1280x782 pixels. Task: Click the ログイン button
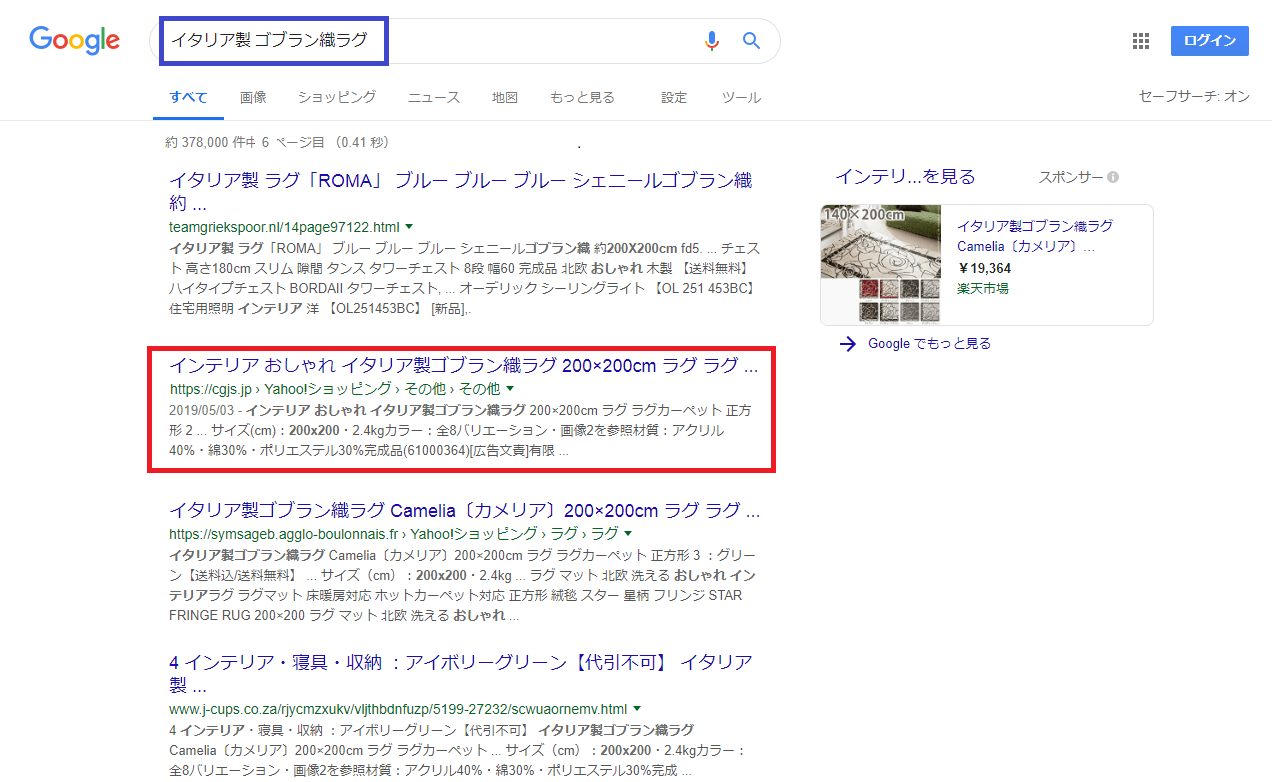point(1209,41)
